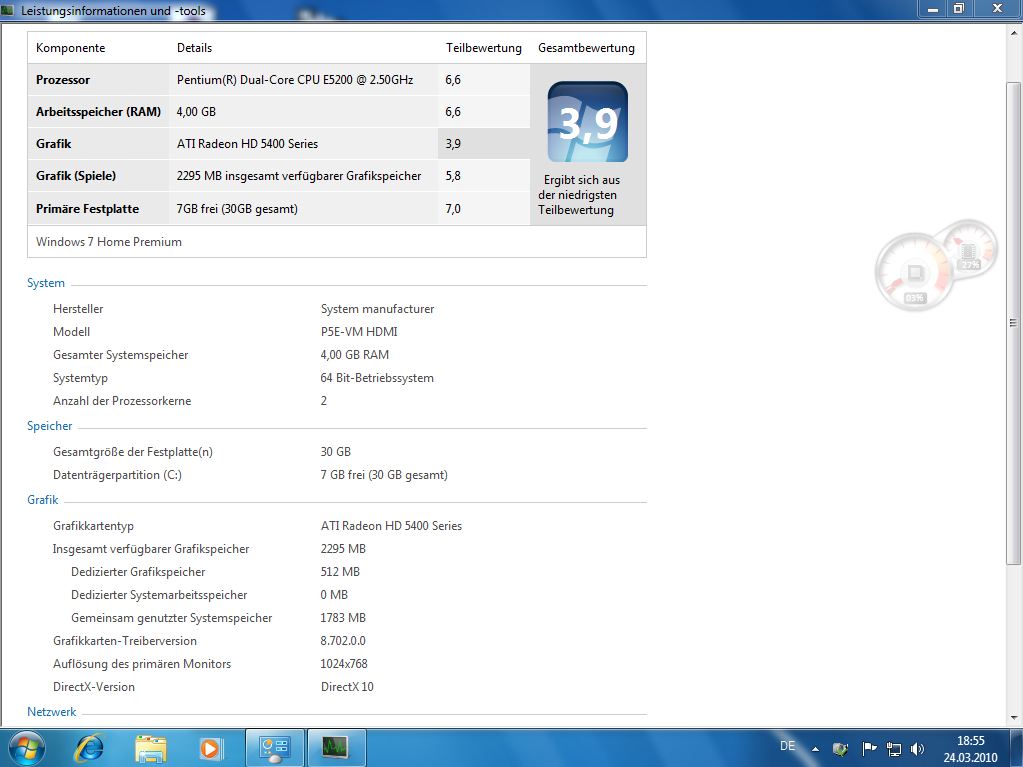Click the Anzahl der Prozessorkerne label
The width and height of the screenshot is (1023, 767).
click(122, 400)
